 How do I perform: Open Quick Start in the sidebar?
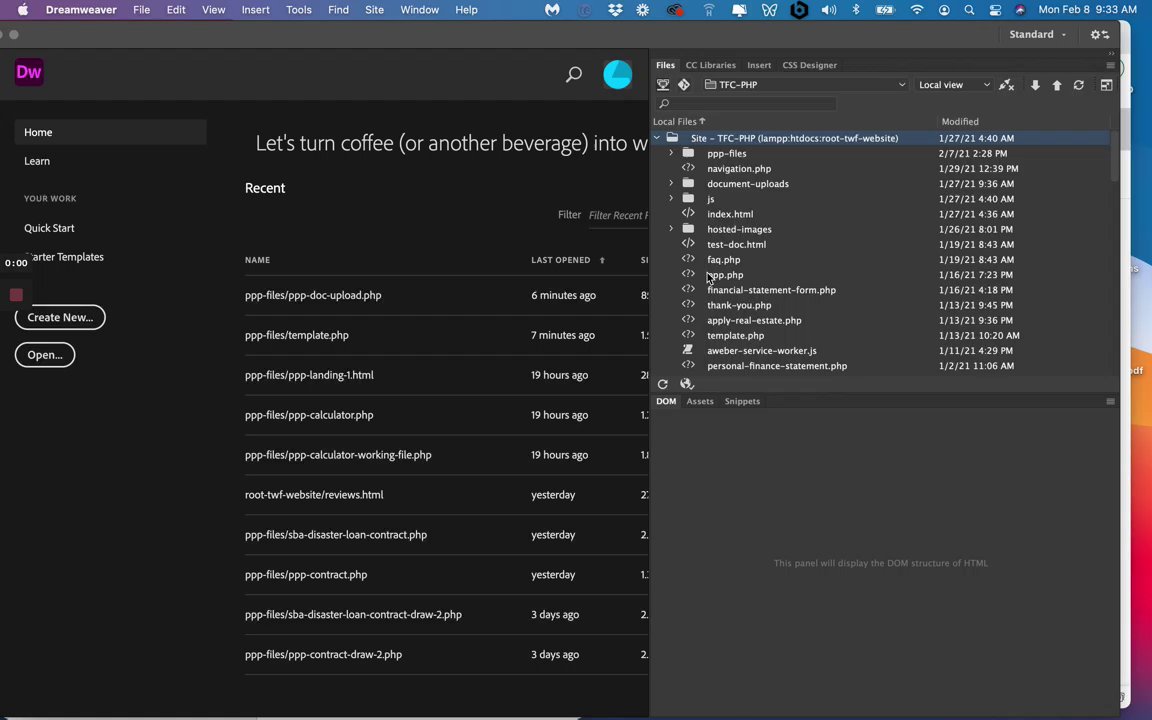tap(49, 228)
